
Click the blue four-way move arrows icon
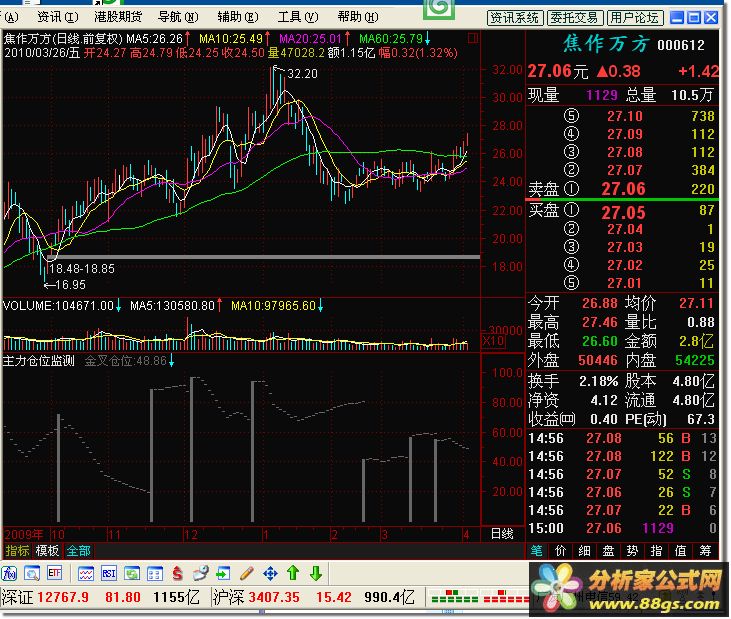pyautogui.click(x=270, y=574)
